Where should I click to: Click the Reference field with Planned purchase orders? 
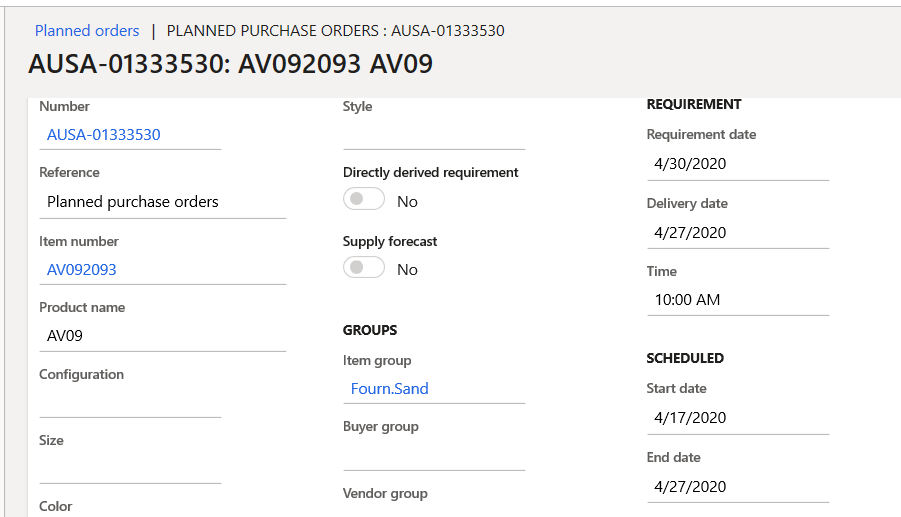pyautogui.click(x=162, y=202)
